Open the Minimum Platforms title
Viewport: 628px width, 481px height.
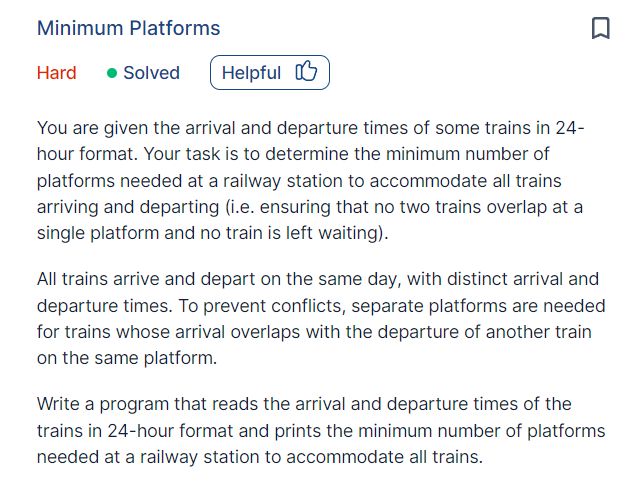(x=129, y=28)
